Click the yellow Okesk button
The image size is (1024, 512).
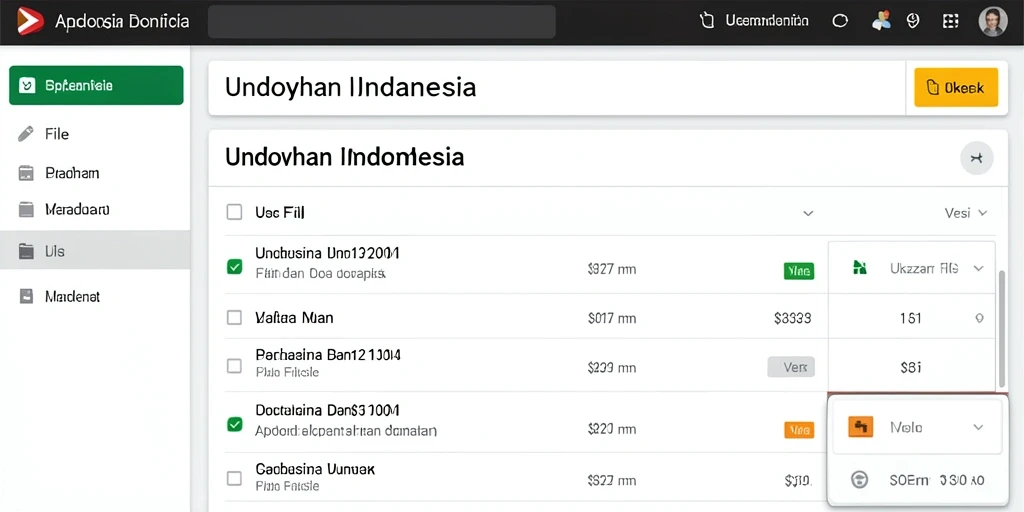[956, 87]
